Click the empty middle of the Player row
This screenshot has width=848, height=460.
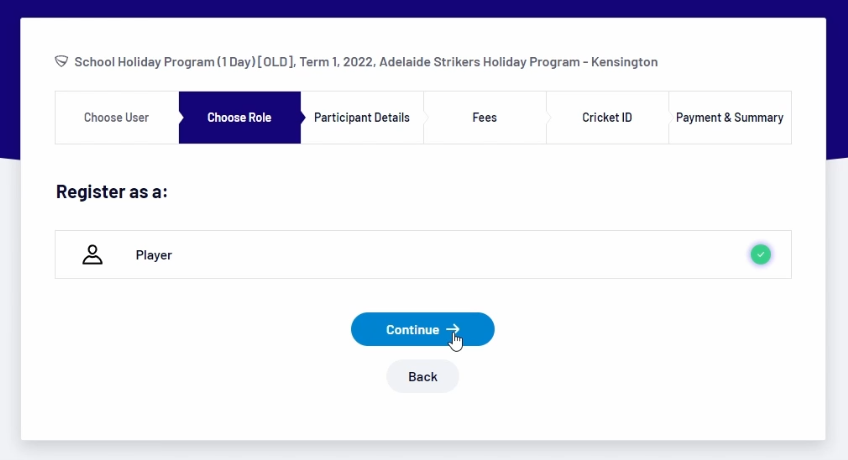tap(450, 255)
